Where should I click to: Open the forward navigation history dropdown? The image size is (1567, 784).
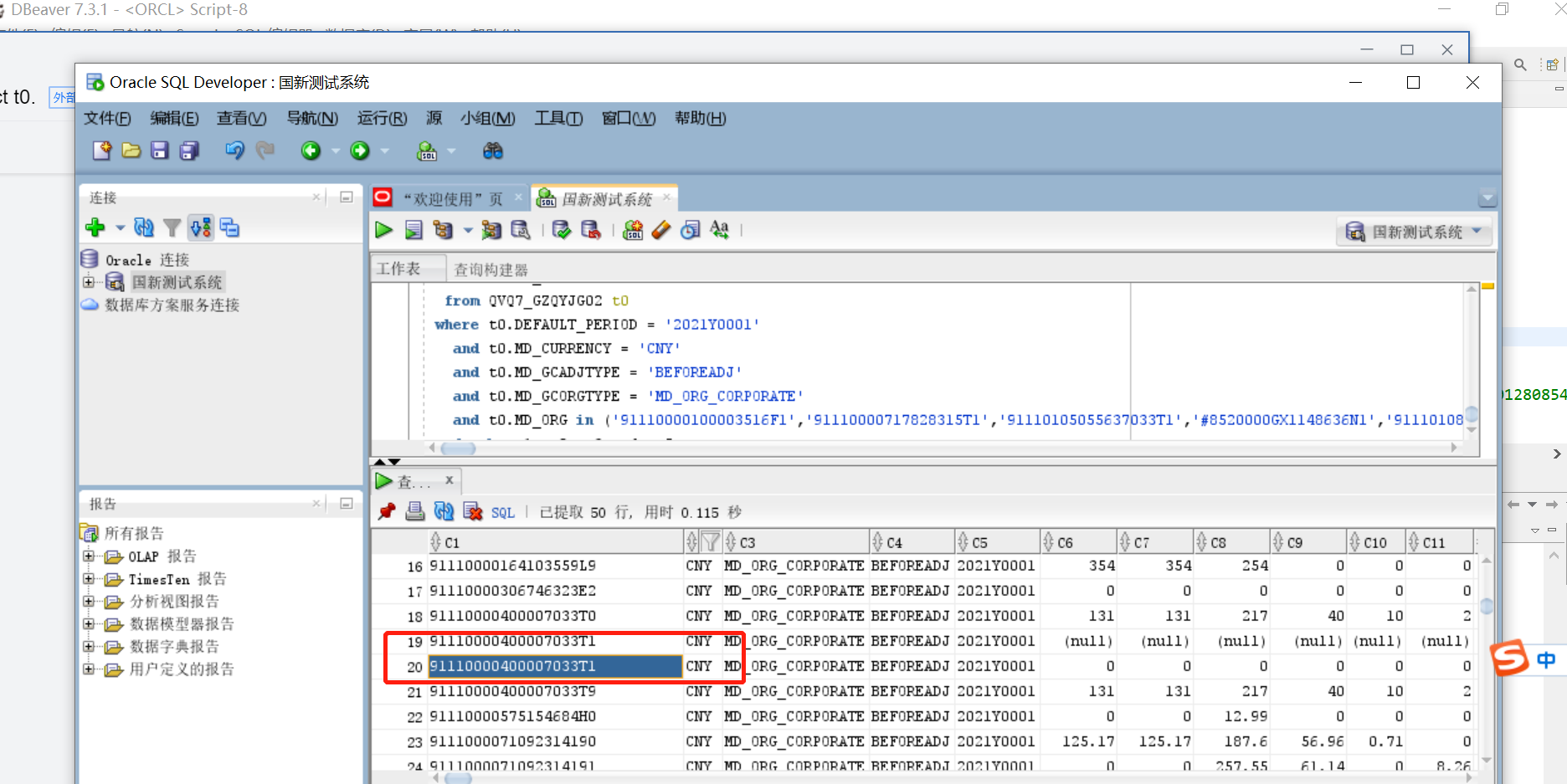pos(385,151)
